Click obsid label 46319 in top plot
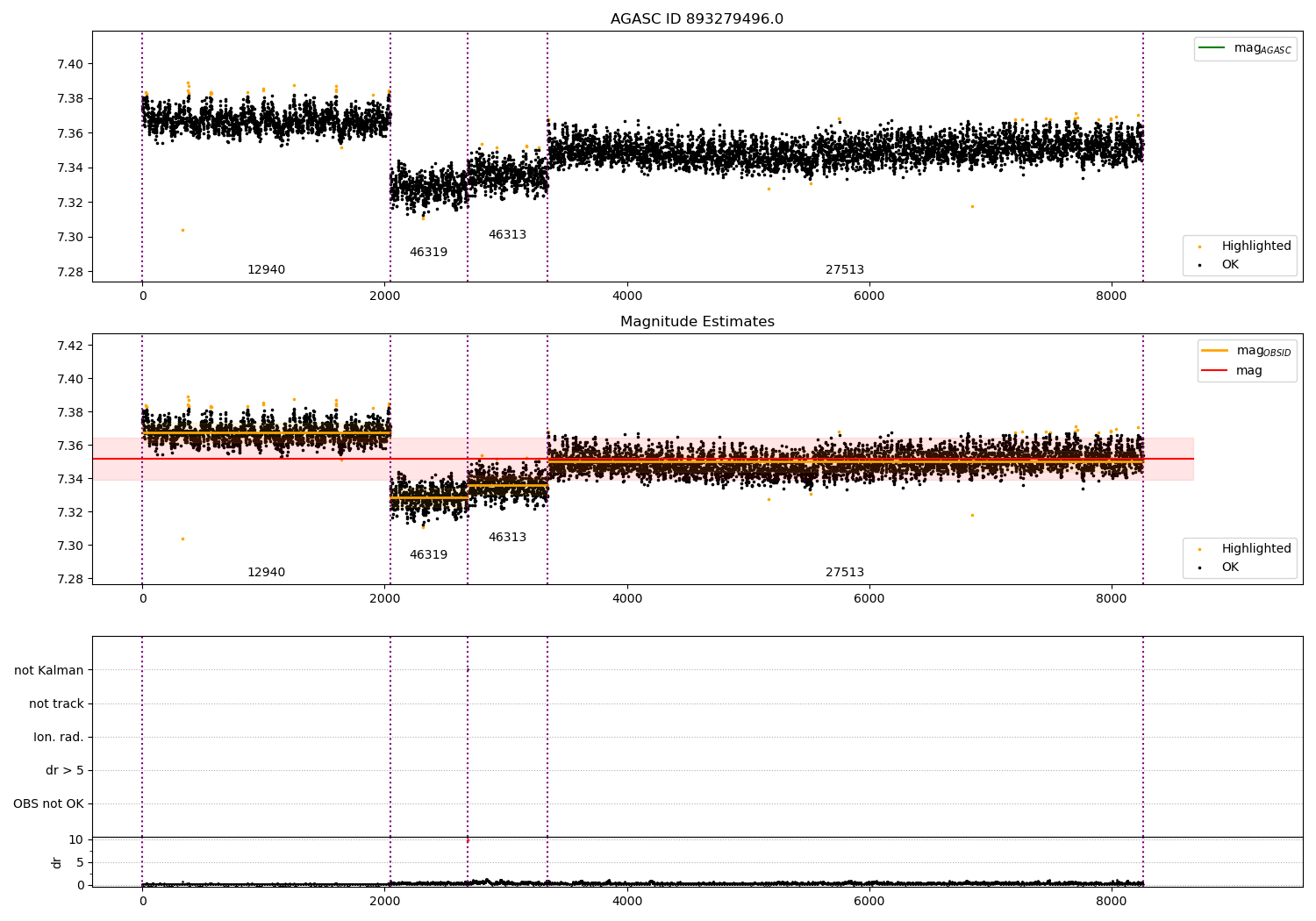 click(428, 253)
